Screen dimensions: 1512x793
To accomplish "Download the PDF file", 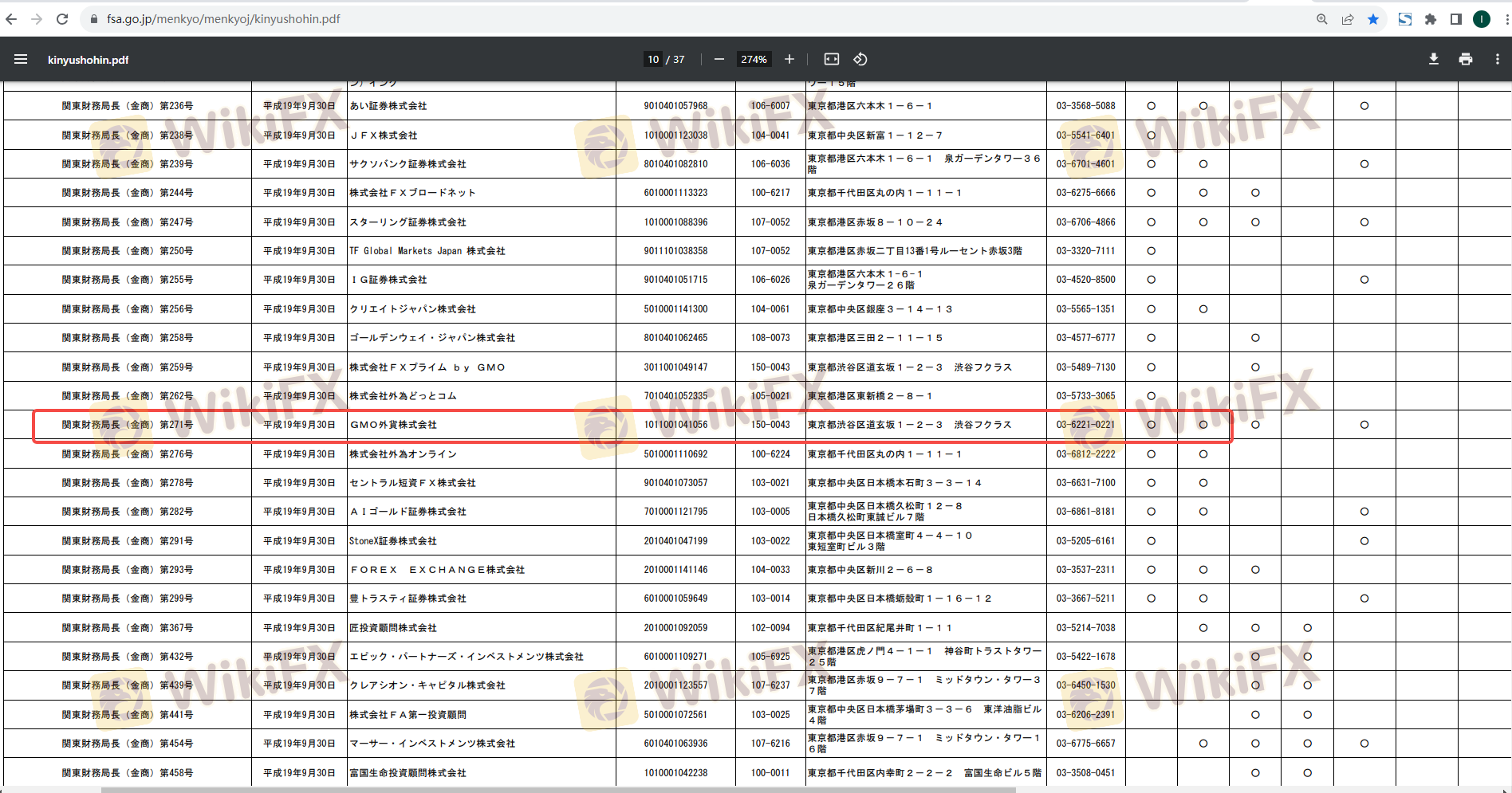I will click(x=1433, y=59).
